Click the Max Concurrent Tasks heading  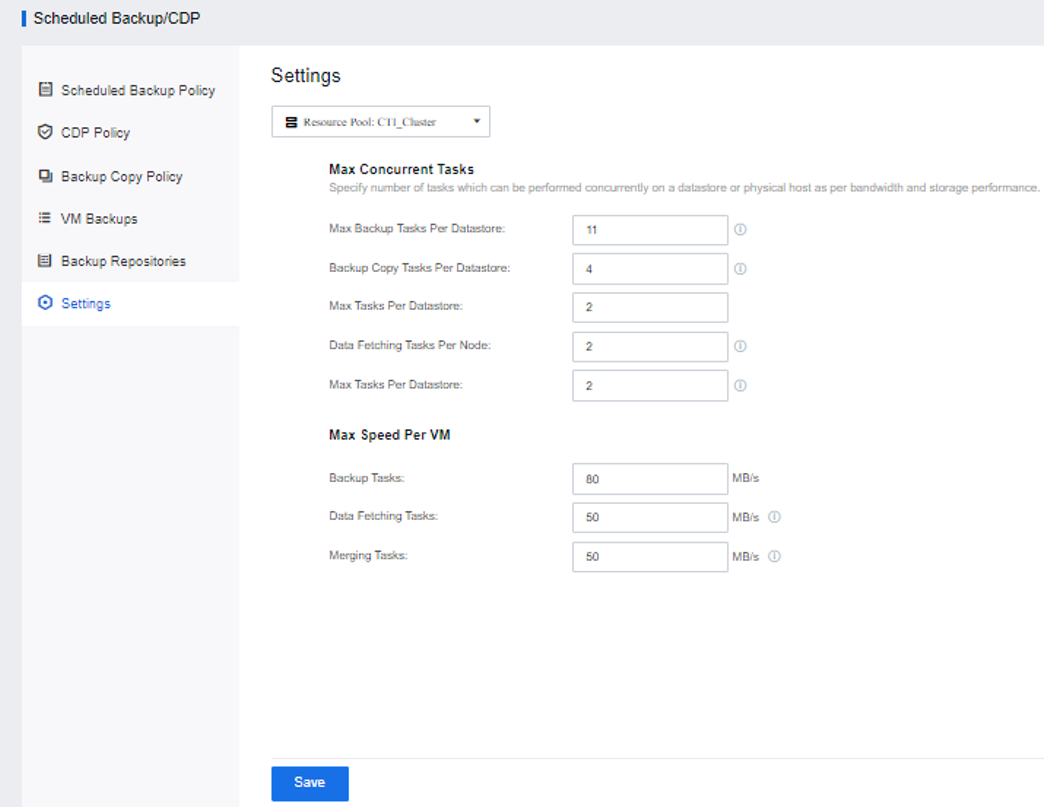(401, 169)
